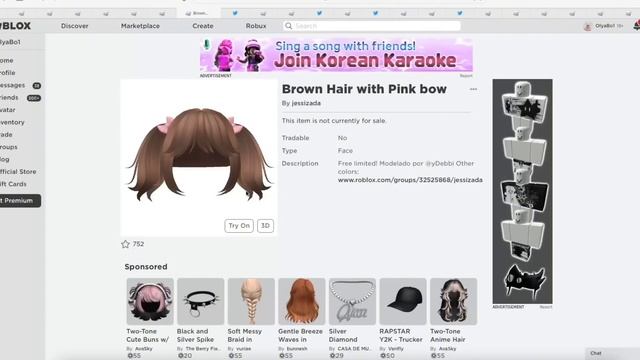Open Discover in top navigation
The height and width of the screenshot is (360, 640).
pos(74,26)
